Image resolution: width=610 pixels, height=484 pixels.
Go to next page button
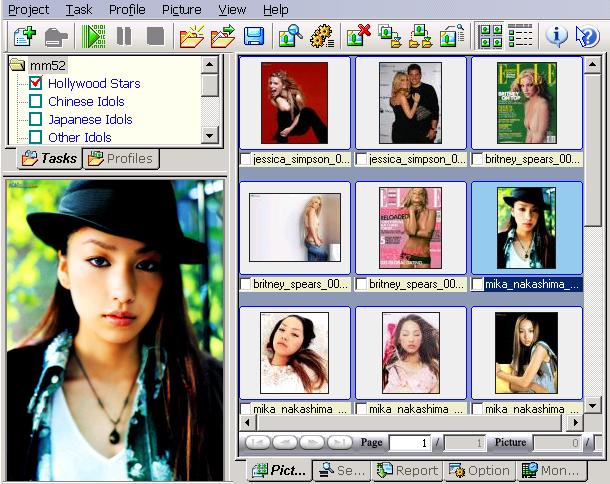click(312, 442)
